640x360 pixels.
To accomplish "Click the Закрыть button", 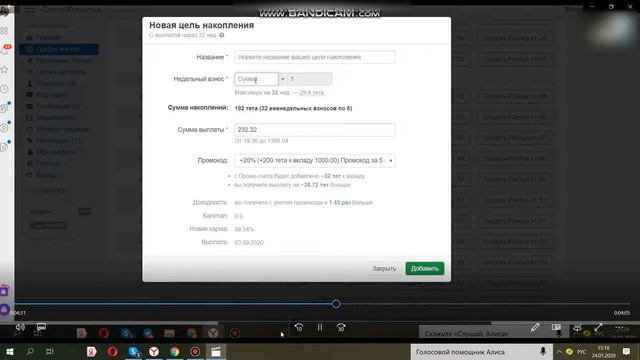I will coord(384,268).
